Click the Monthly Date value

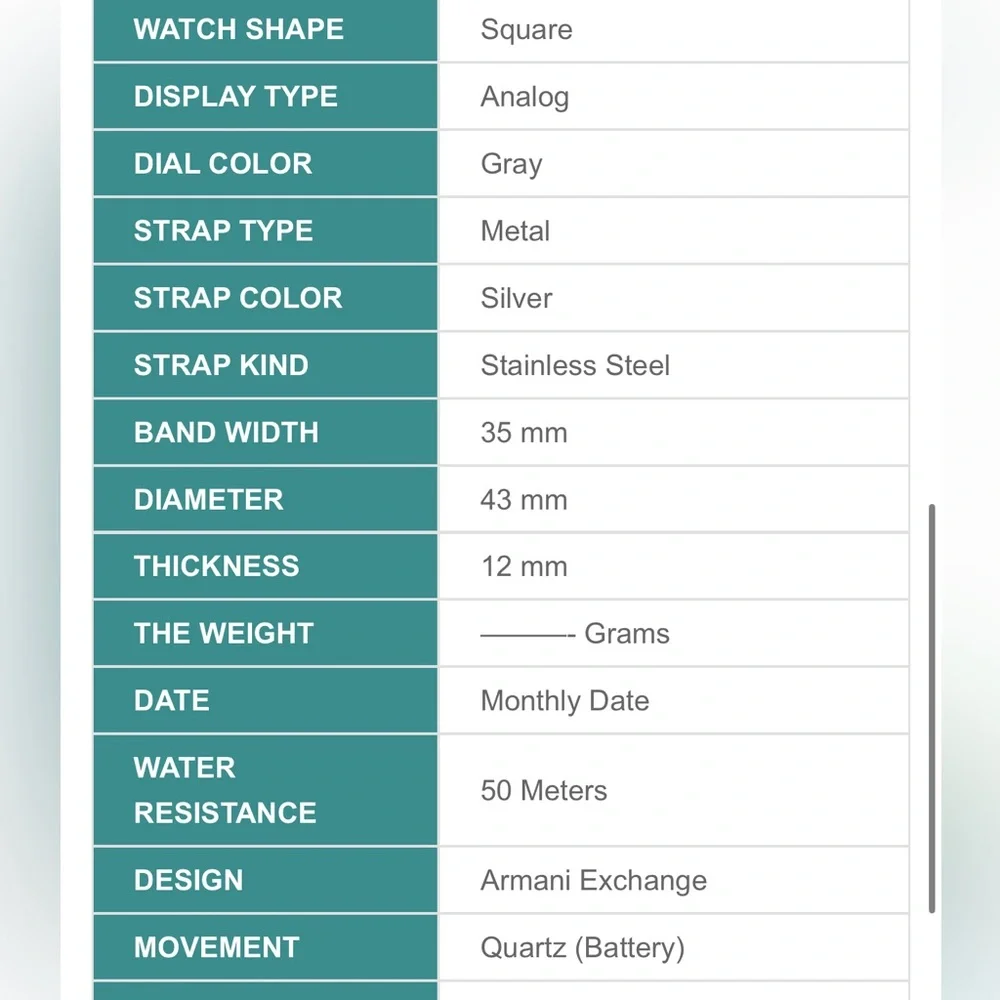(564, 701)
